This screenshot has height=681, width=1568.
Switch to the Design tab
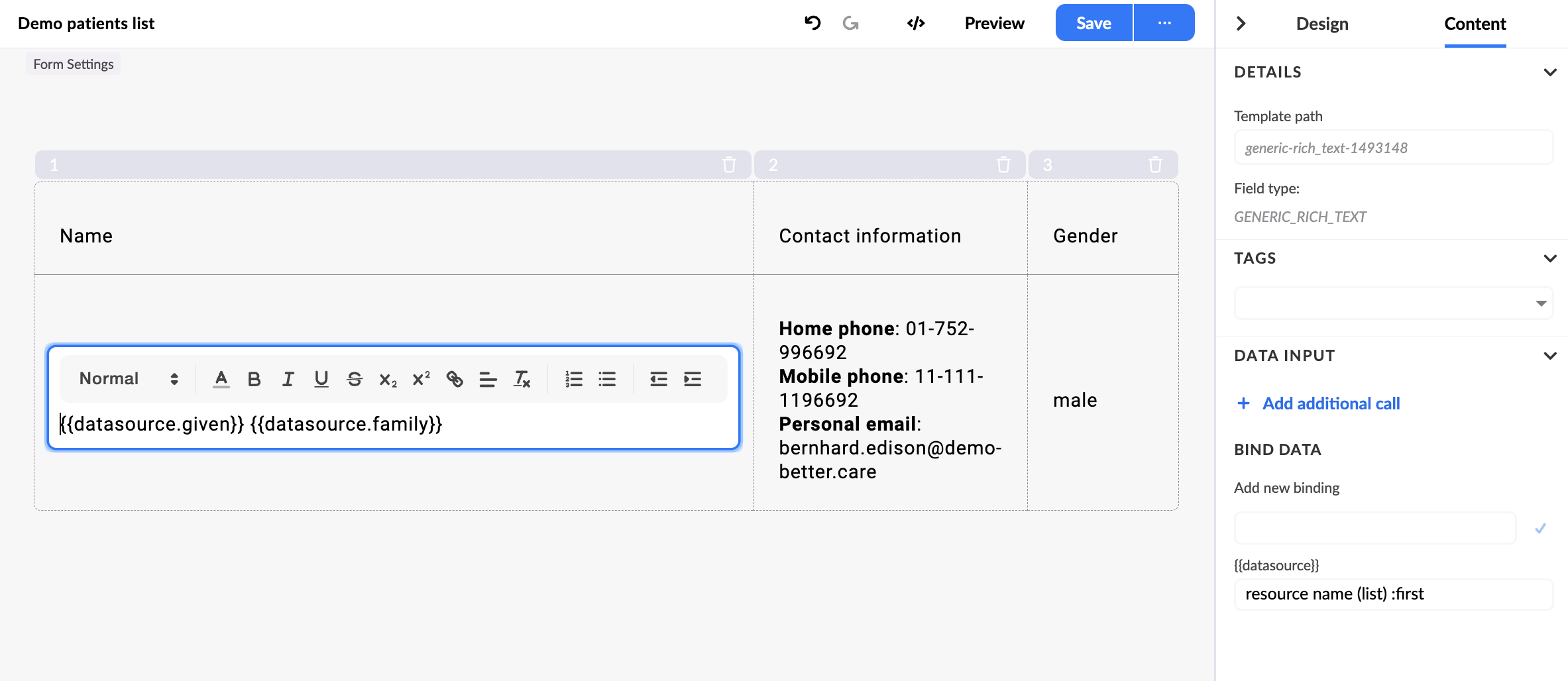pos(1322,24)
